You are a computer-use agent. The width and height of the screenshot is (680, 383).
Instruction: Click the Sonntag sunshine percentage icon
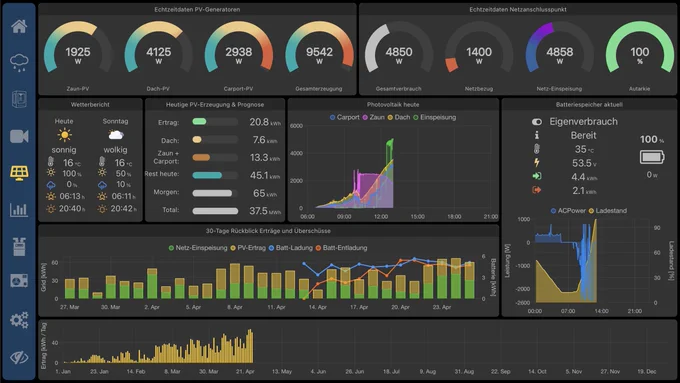coord(102,173)
